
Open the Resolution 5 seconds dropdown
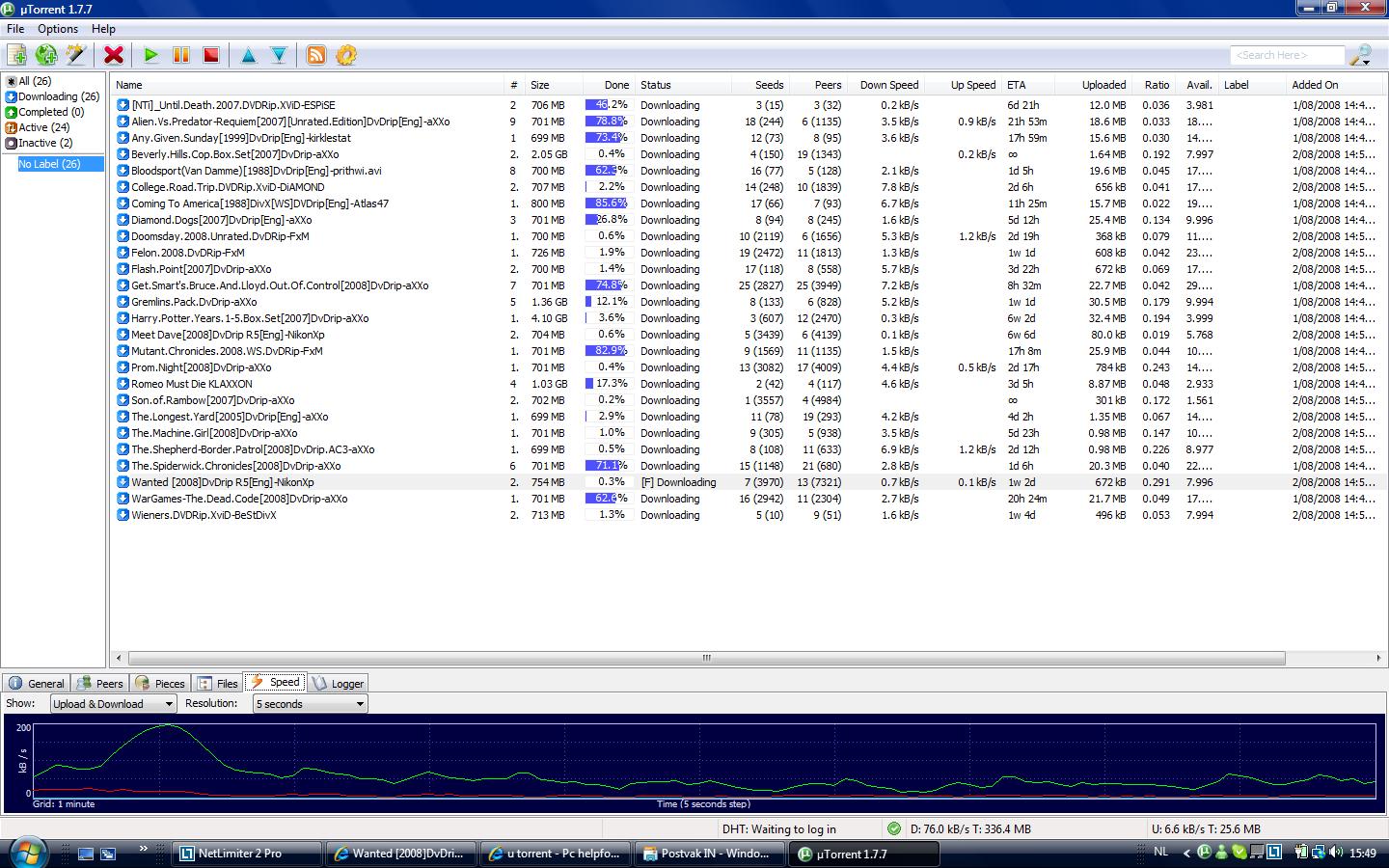(x=310, y=704)
